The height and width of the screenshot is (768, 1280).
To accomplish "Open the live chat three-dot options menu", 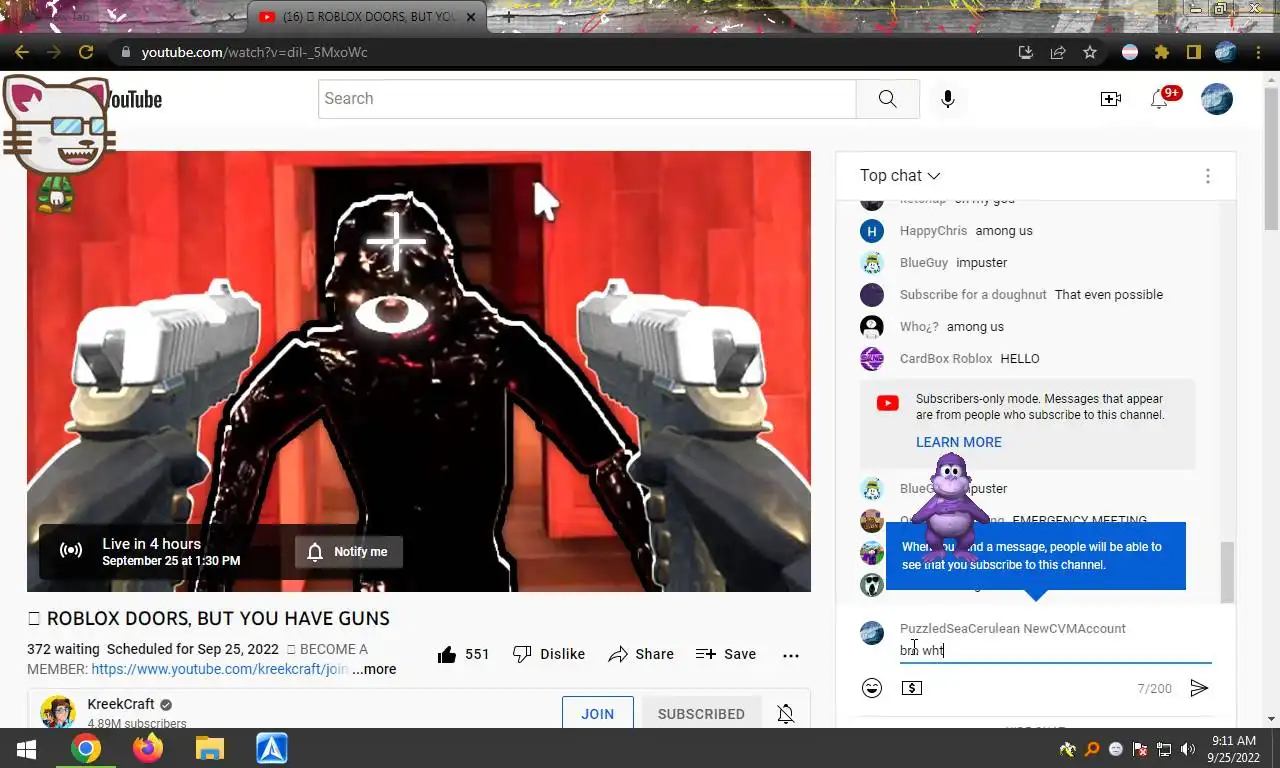I will pyautogui.click(x=1208, y=176).
